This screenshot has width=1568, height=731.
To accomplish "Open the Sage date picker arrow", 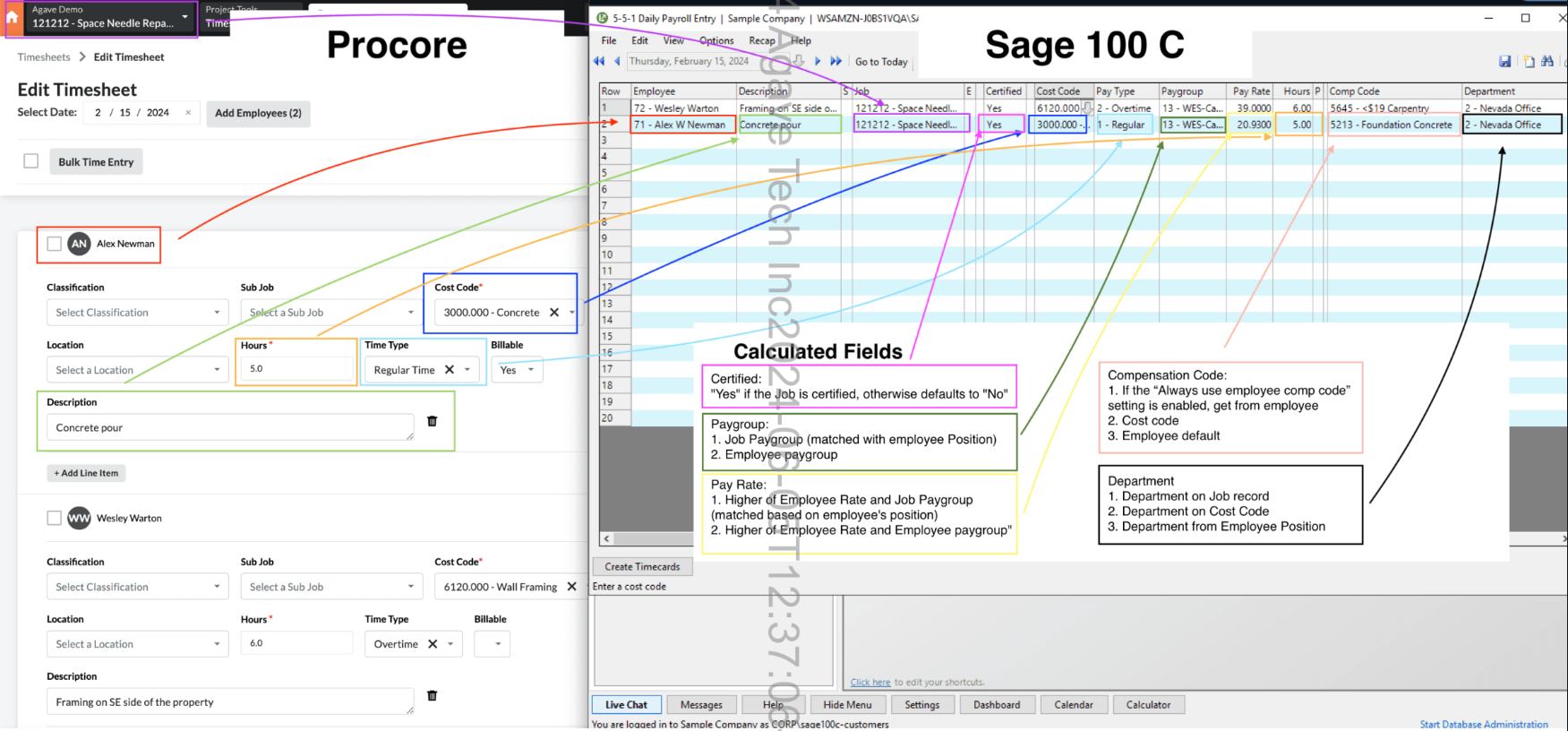I will pyautogui.click(x=799, y=61).
